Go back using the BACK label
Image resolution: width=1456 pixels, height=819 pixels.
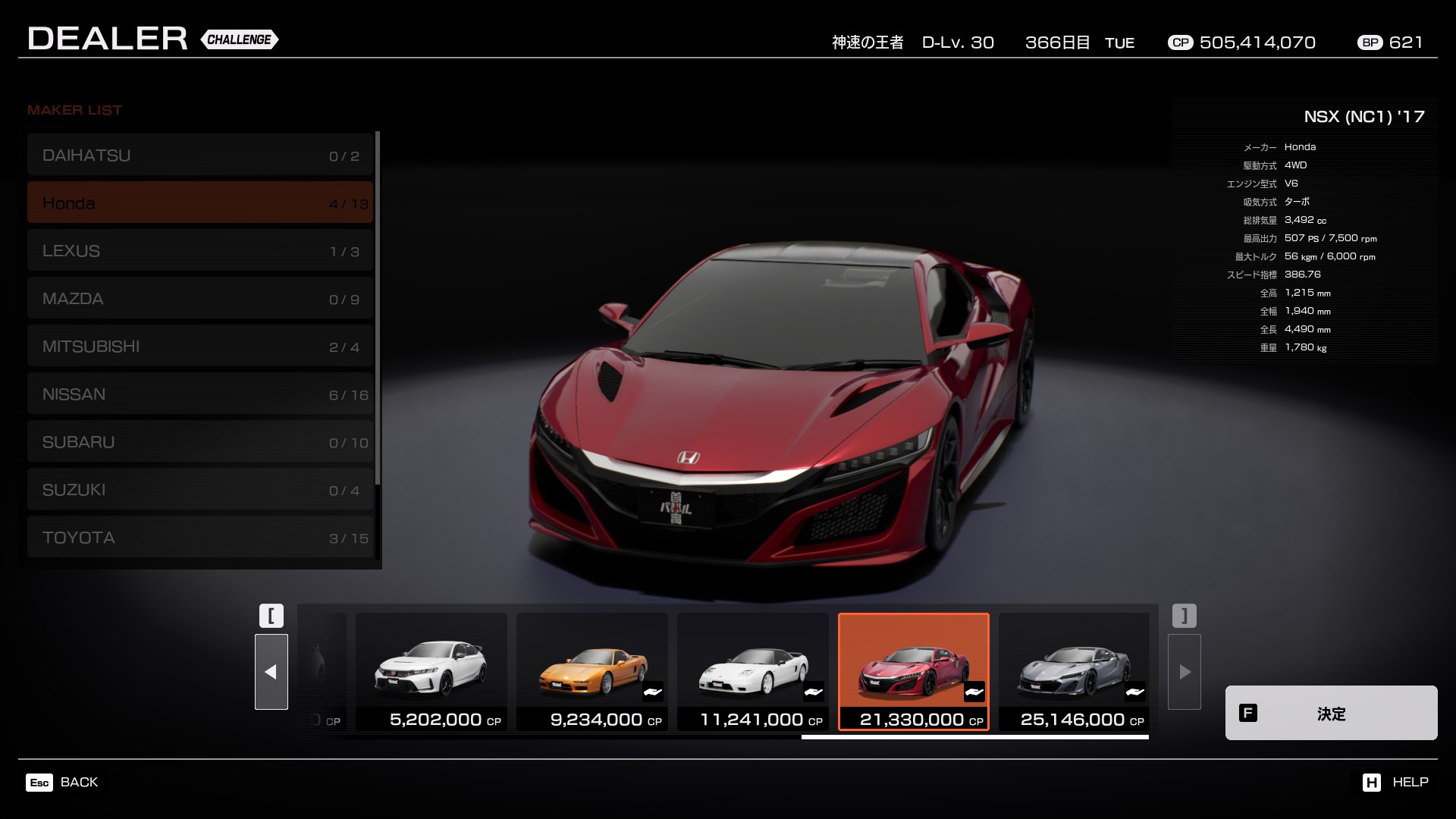tap(79, 782)
